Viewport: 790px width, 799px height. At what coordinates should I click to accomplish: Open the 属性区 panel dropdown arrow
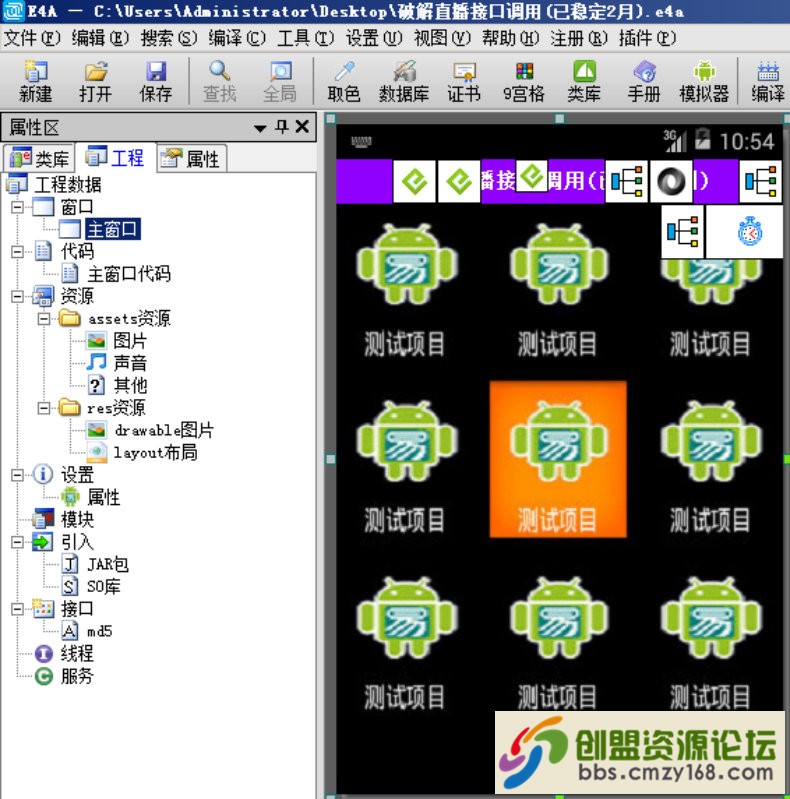[260, 127]
